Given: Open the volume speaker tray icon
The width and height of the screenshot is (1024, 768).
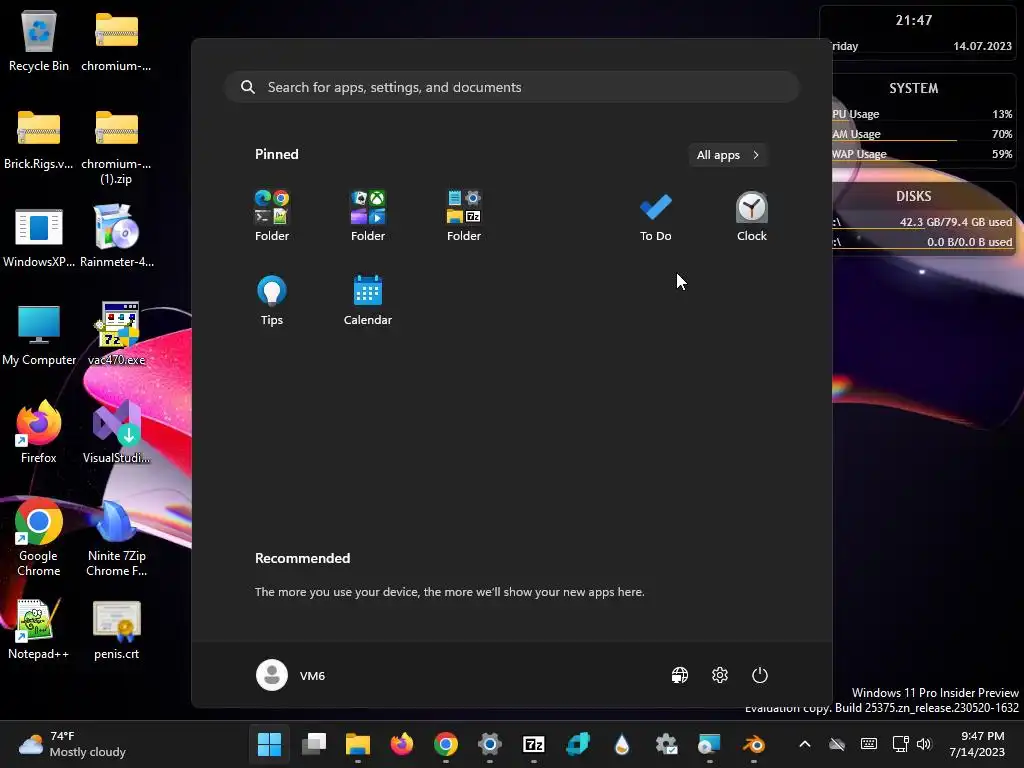Looking at the screenshot, I should (923, 744).
